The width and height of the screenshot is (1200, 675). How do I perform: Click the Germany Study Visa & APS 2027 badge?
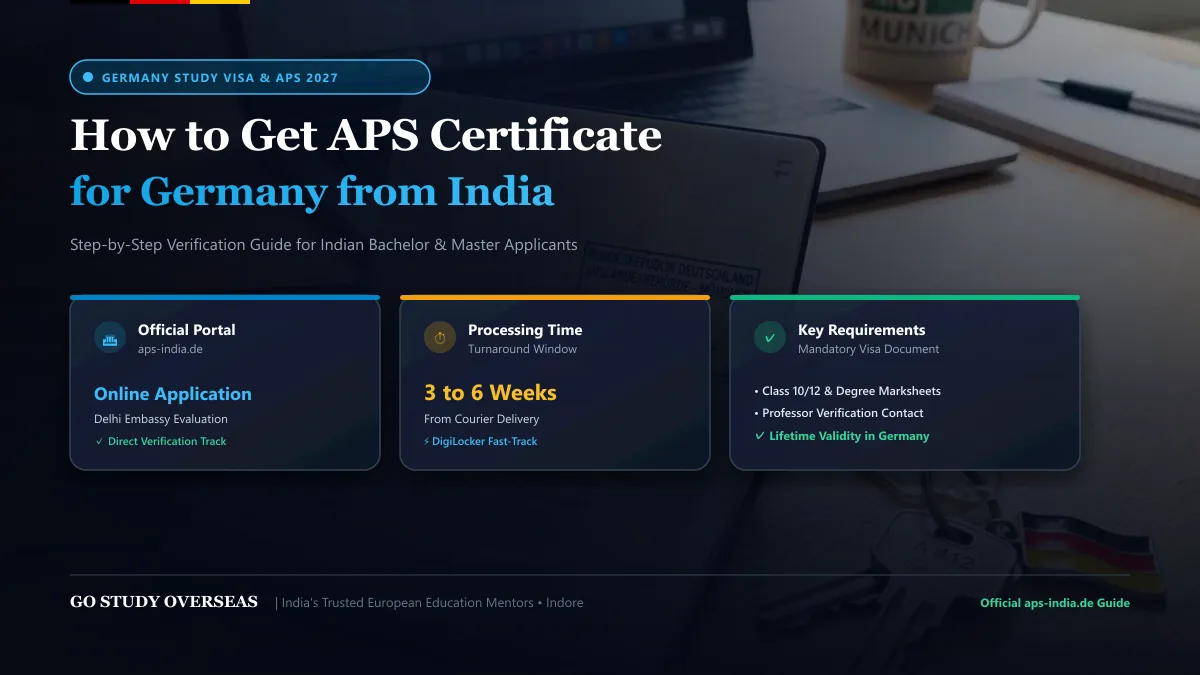click(250, 77)
